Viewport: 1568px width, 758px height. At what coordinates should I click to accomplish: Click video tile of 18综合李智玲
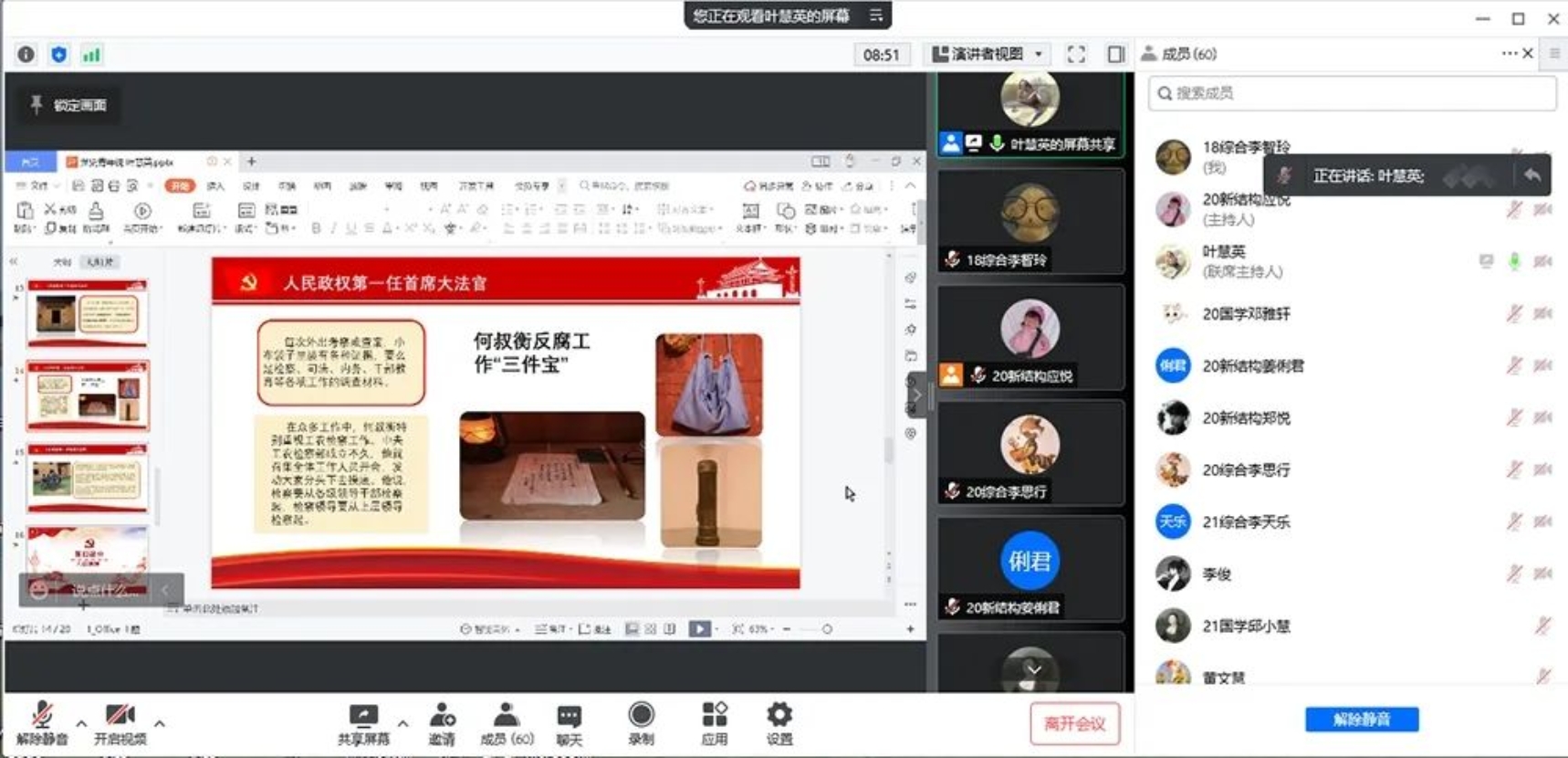pyautogui.click(x=1030, y=222)
